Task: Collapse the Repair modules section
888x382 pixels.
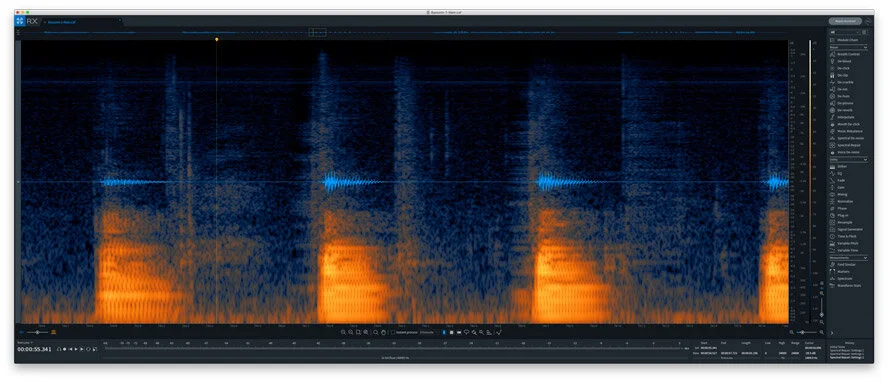Action: (x=865, y=47)
